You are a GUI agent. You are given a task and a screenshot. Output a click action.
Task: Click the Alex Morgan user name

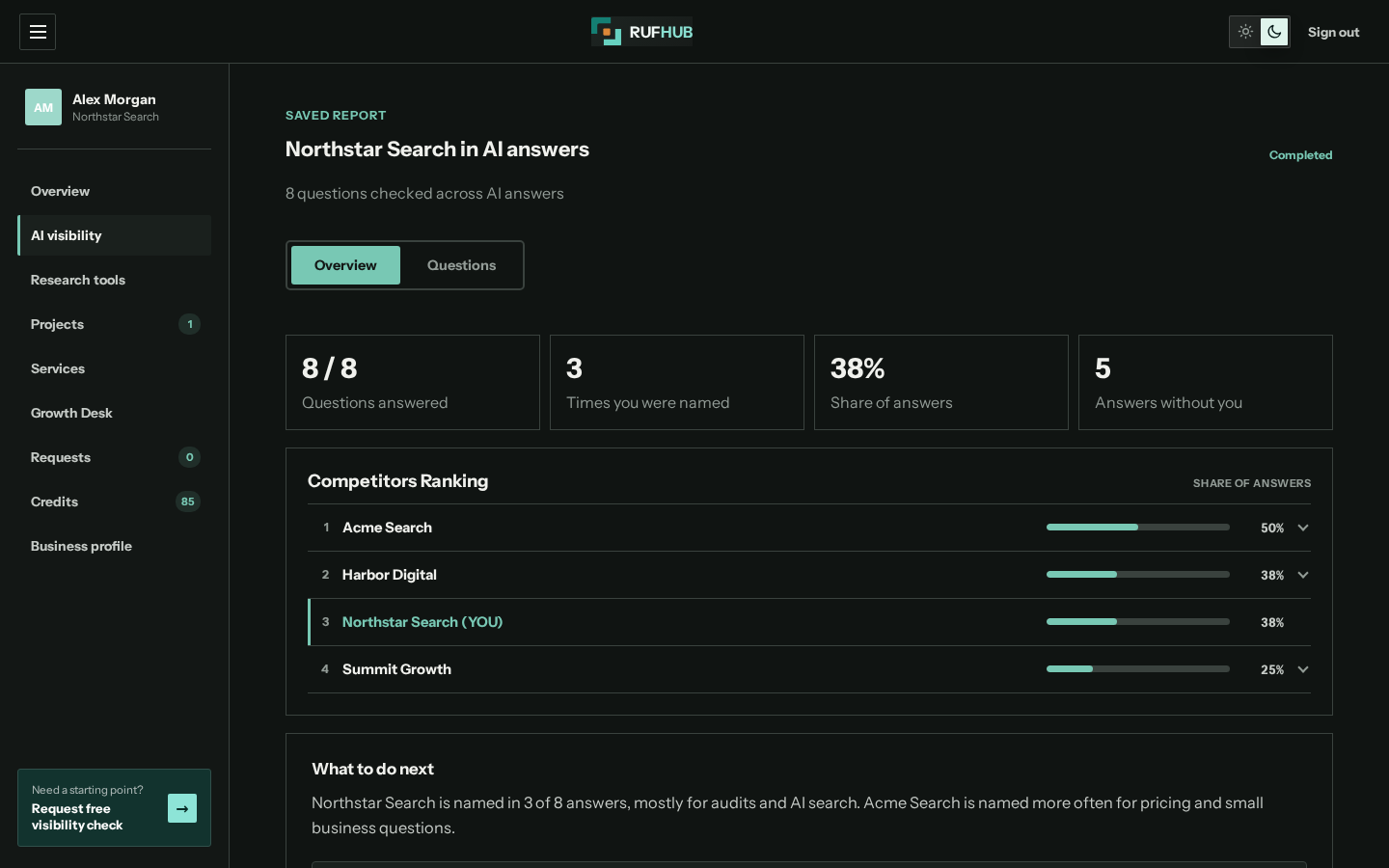point(114,99)
